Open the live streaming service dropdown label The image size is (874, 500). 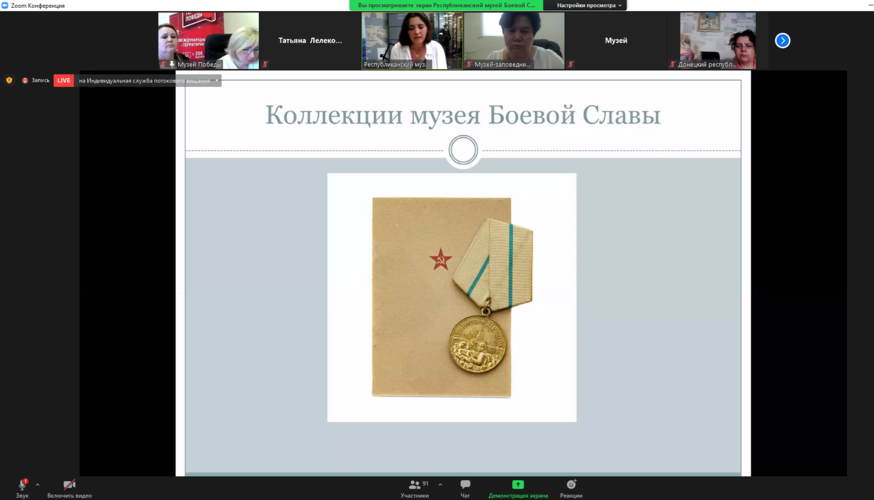click(x=149, y=80)
